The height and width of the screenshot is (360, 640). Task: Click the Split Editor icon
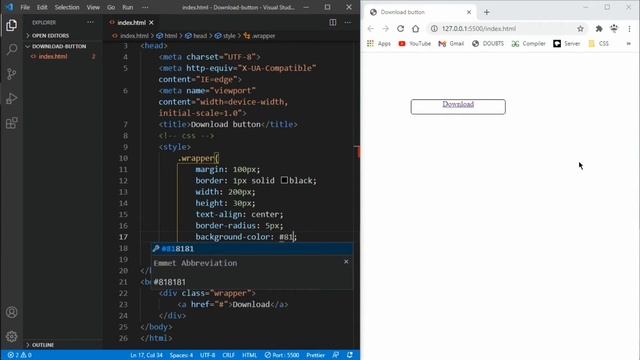pyautogui.click(x=333, y=22)
